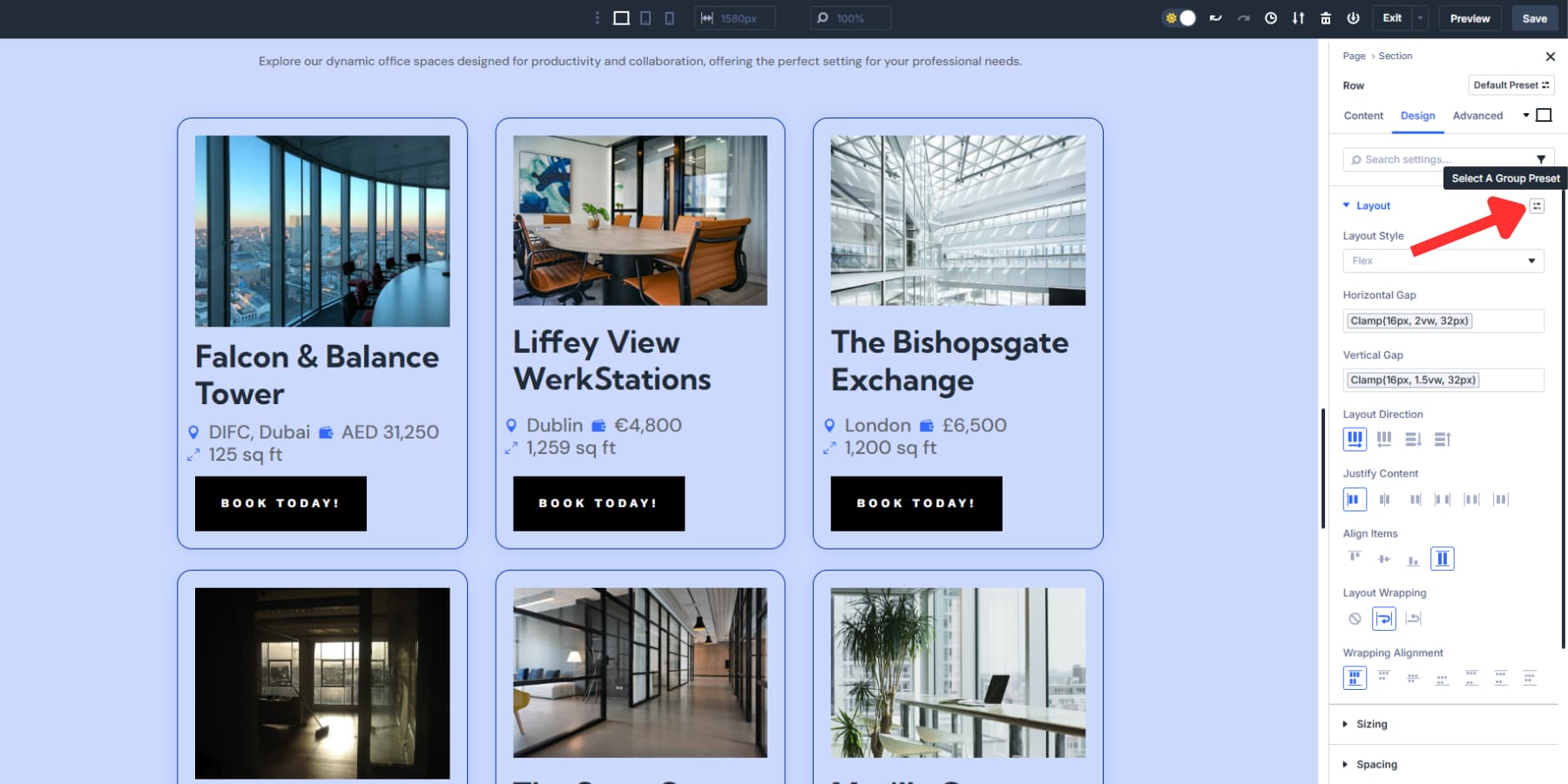Image resolution: width=1568 pixels, height=784 pixels.
Task: Open the editing history clock icon
Action: tap(1271, 18)
